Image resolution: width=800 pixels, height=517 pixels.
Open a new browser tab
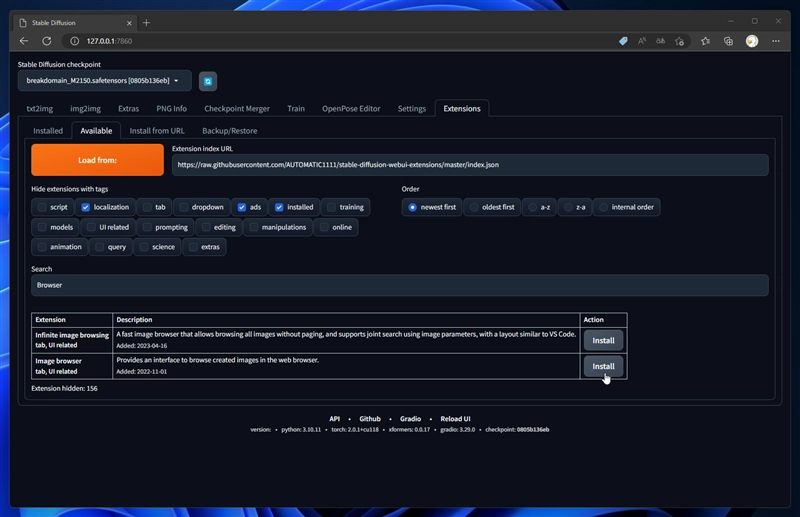click(146, 22)
